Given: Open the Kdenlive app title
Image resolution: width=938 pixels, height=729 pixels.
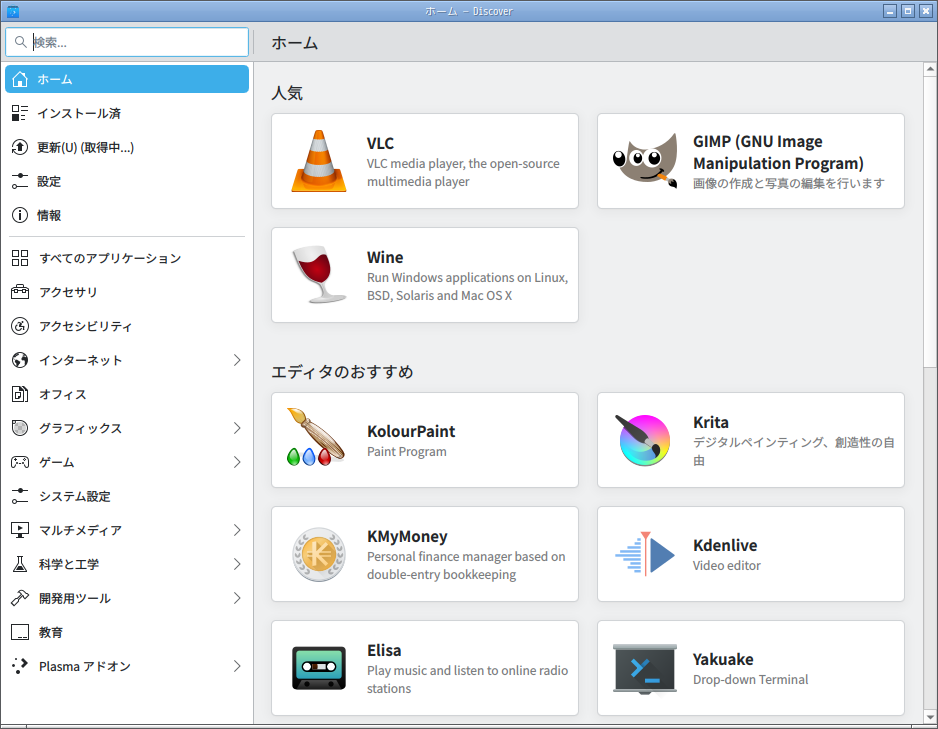Looking at the screenshot, I should pos(725,545).
